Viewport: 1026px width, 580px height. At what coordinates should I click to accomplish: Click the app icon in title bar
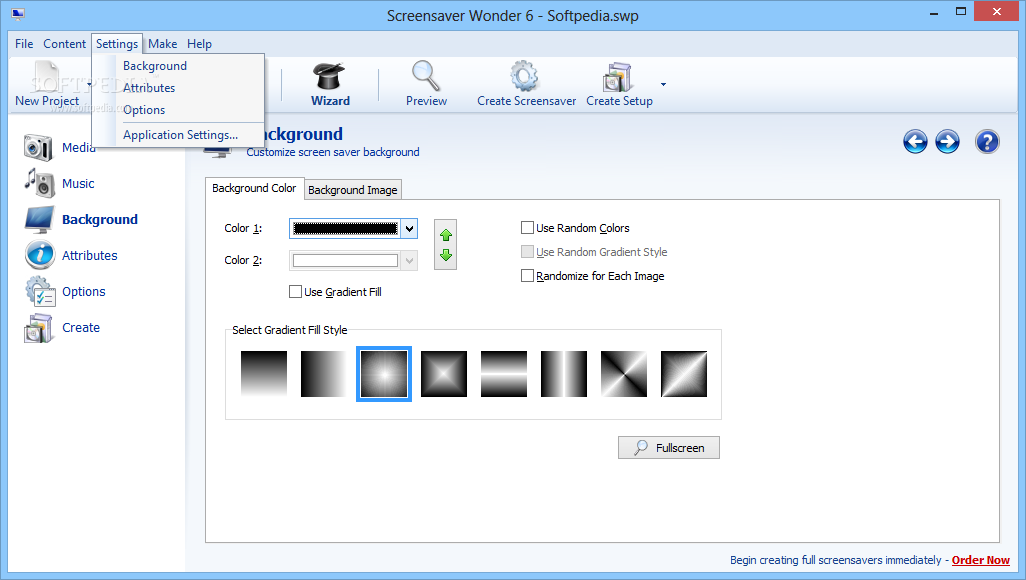(18, 14)
